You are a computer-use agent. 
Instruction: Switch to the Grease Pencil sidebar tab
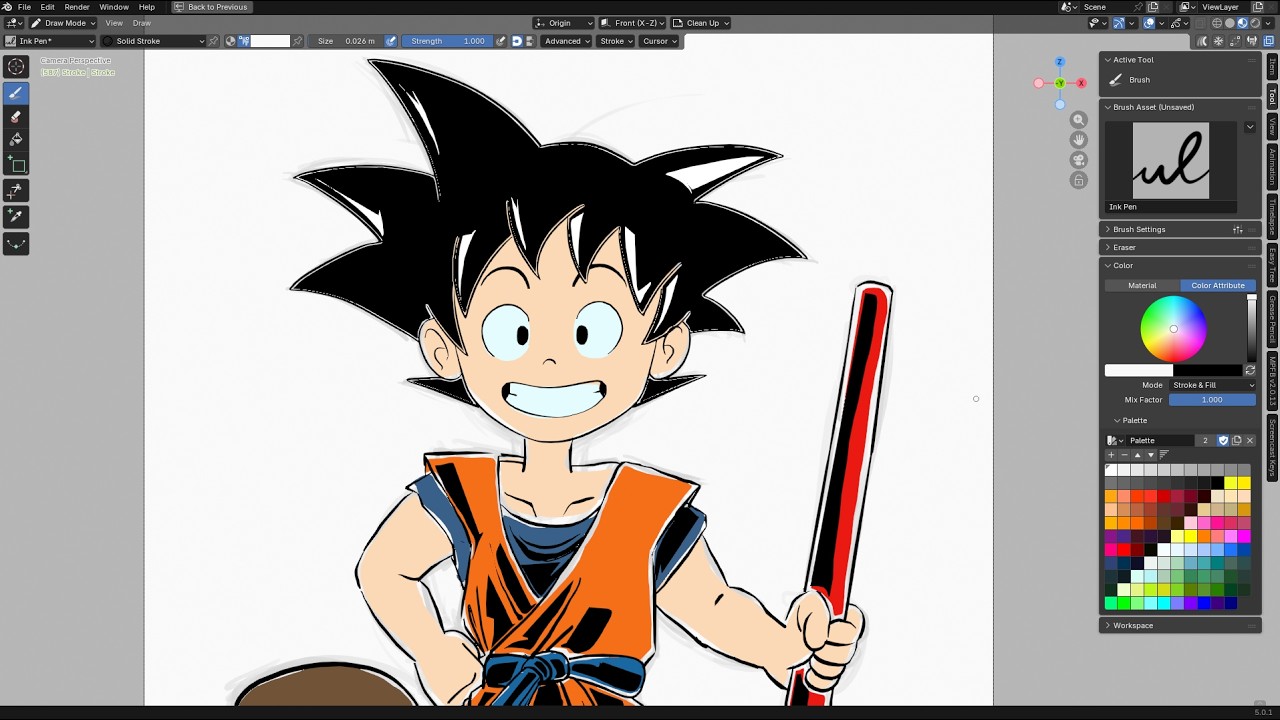1273,319
